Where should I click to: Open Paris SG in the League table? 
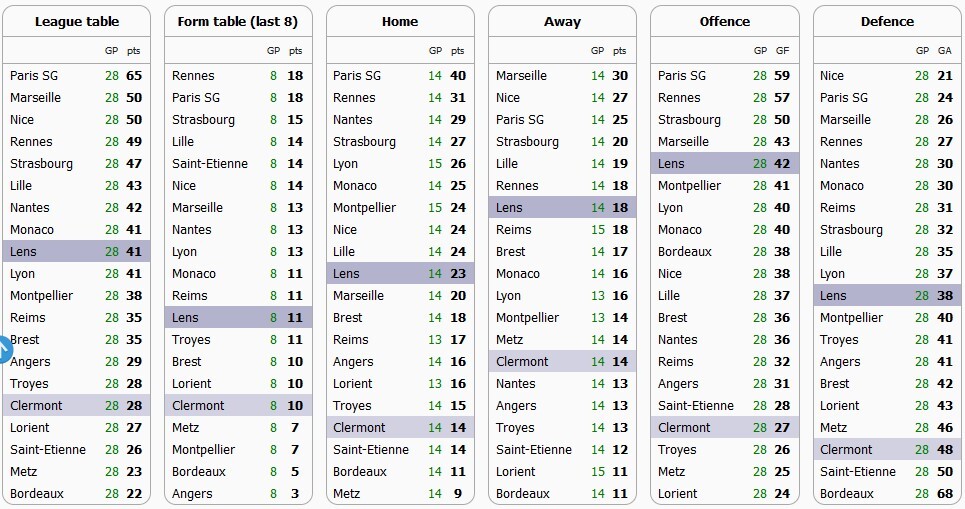point(35,75)
